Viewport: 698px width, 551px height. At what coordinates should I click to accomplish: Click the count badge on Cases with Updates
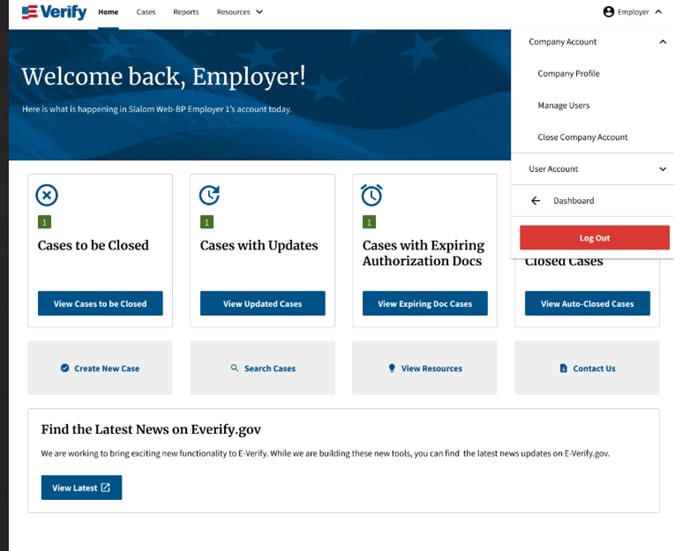207,222
